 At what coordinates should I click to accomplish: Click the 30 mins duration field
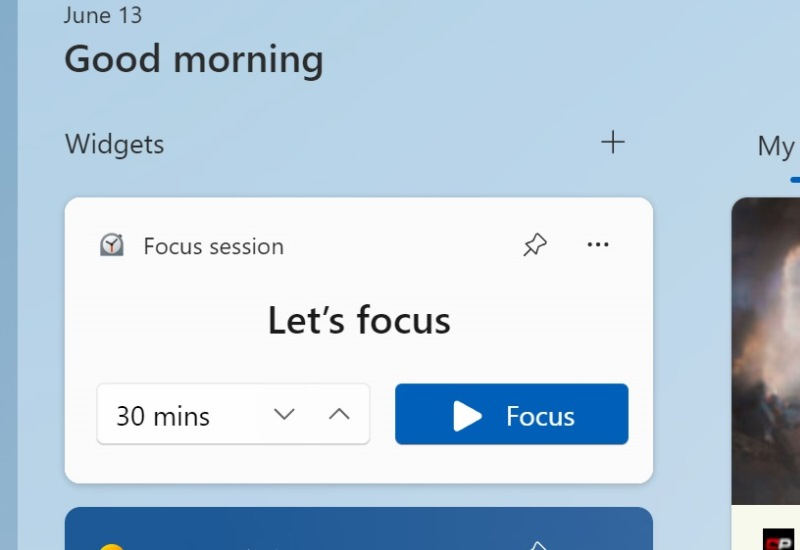170,415
